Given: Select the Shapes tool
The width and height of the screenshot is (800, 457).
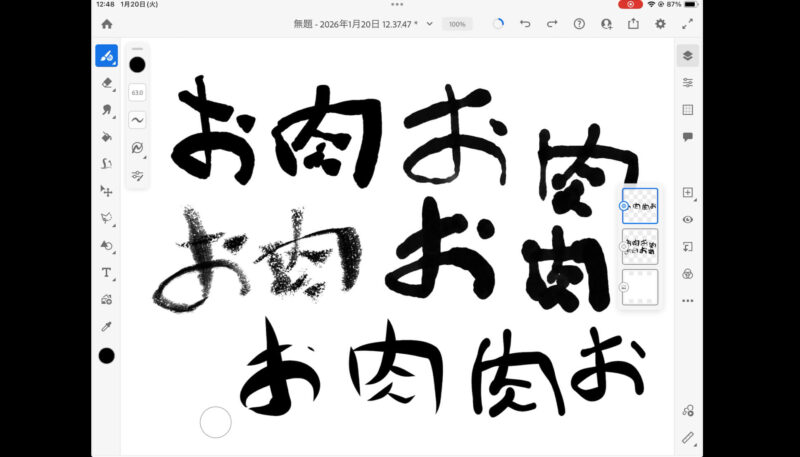Looking at the screenshot, I should (107, 245).
